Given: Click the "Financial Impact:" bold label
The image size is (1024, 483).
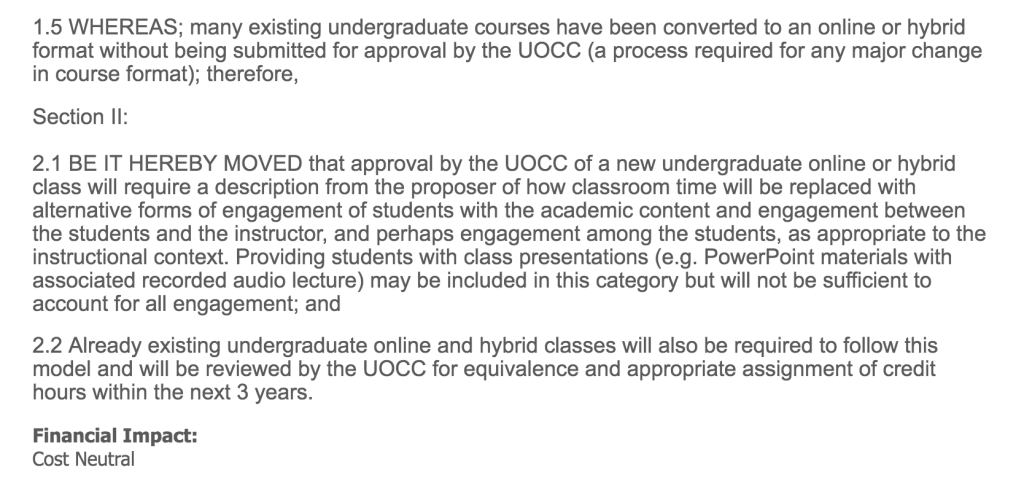Looking at the screenshot, I should [x=115, y=435].
